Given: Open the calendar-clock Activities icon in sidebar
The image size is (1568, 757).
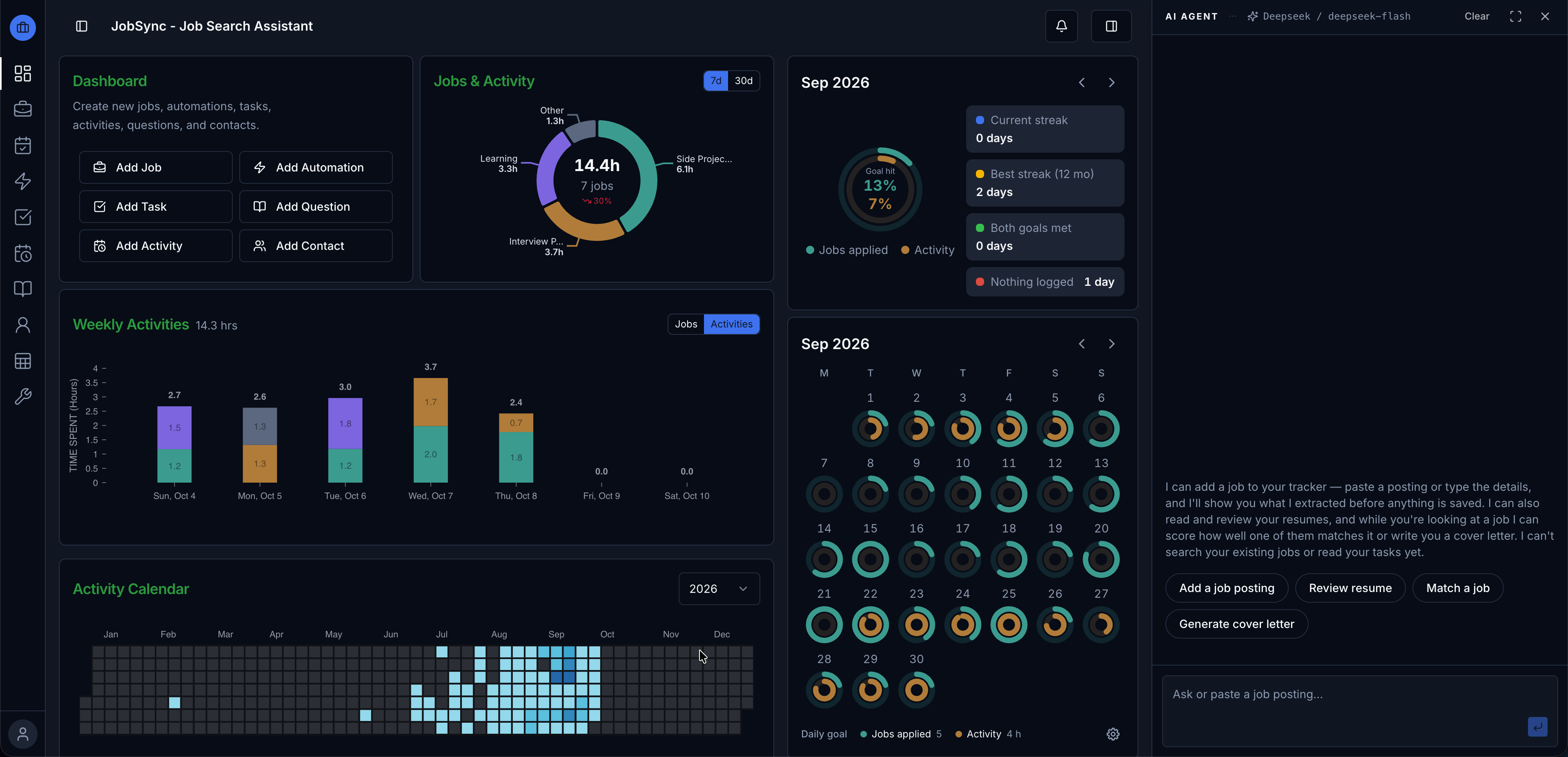Looking at the screenshot, I should (x=22, y=253).
